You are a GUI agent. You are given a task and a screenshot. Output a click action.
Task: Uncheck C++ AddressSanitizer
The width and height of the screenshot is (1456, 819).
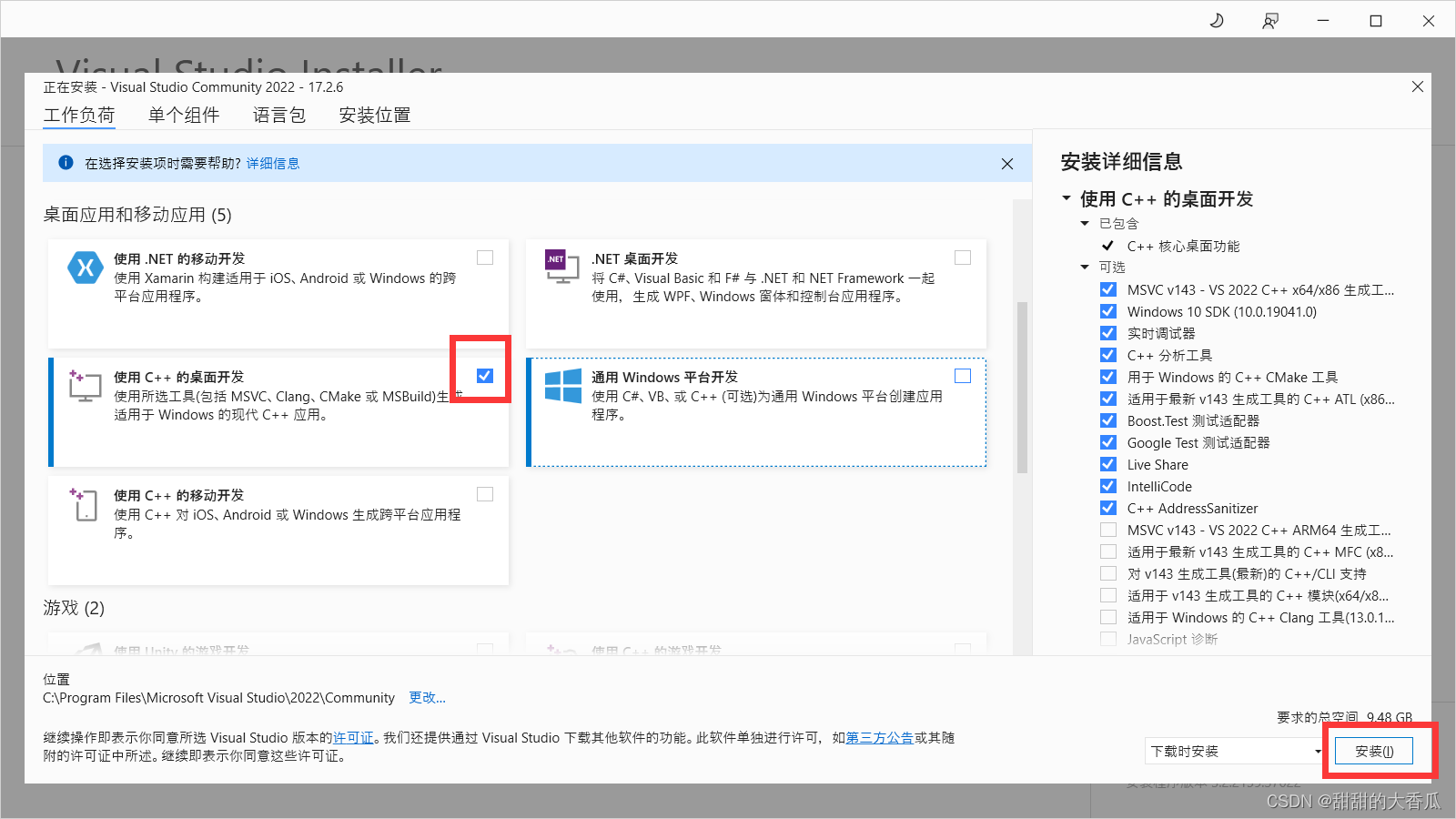tap(1108, 508)
